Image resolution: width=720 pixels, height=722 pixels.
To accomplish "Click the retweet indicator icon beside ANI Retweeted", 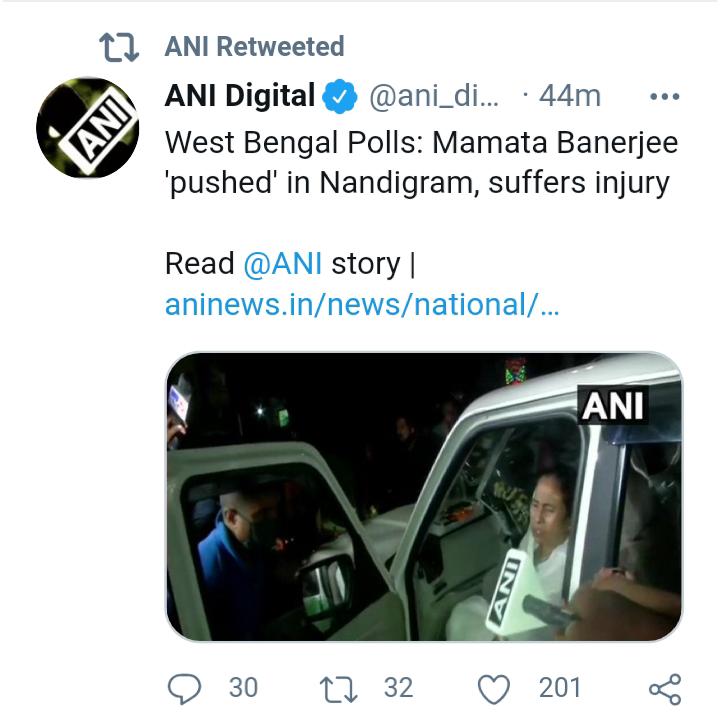I will 118,46.
